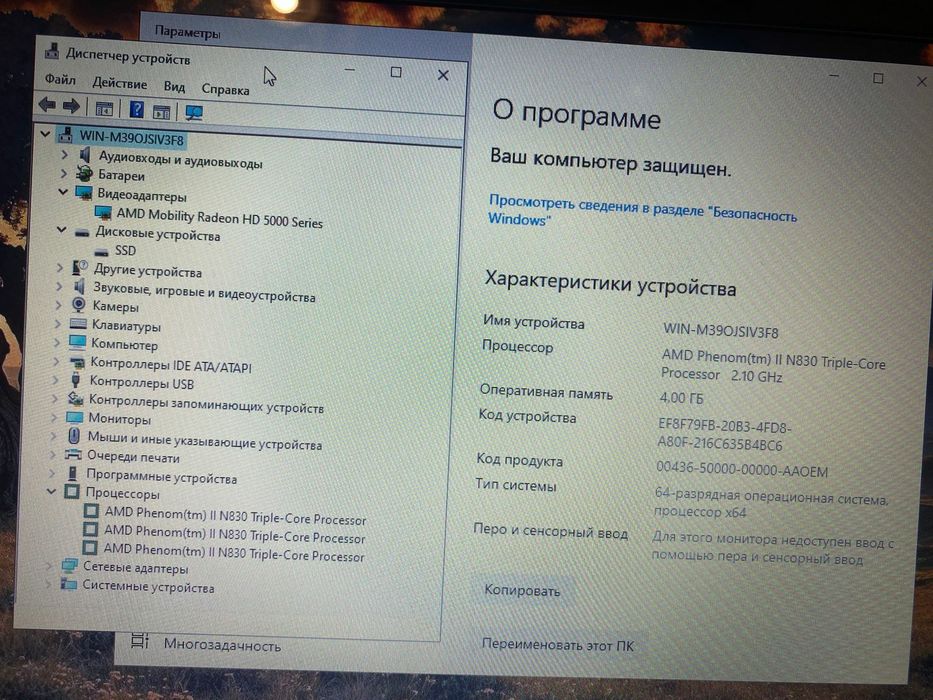The height and width of the screenshot is (700, 933).
Task: Click Переименовать этот ПК button
Action: click(558, 645)
